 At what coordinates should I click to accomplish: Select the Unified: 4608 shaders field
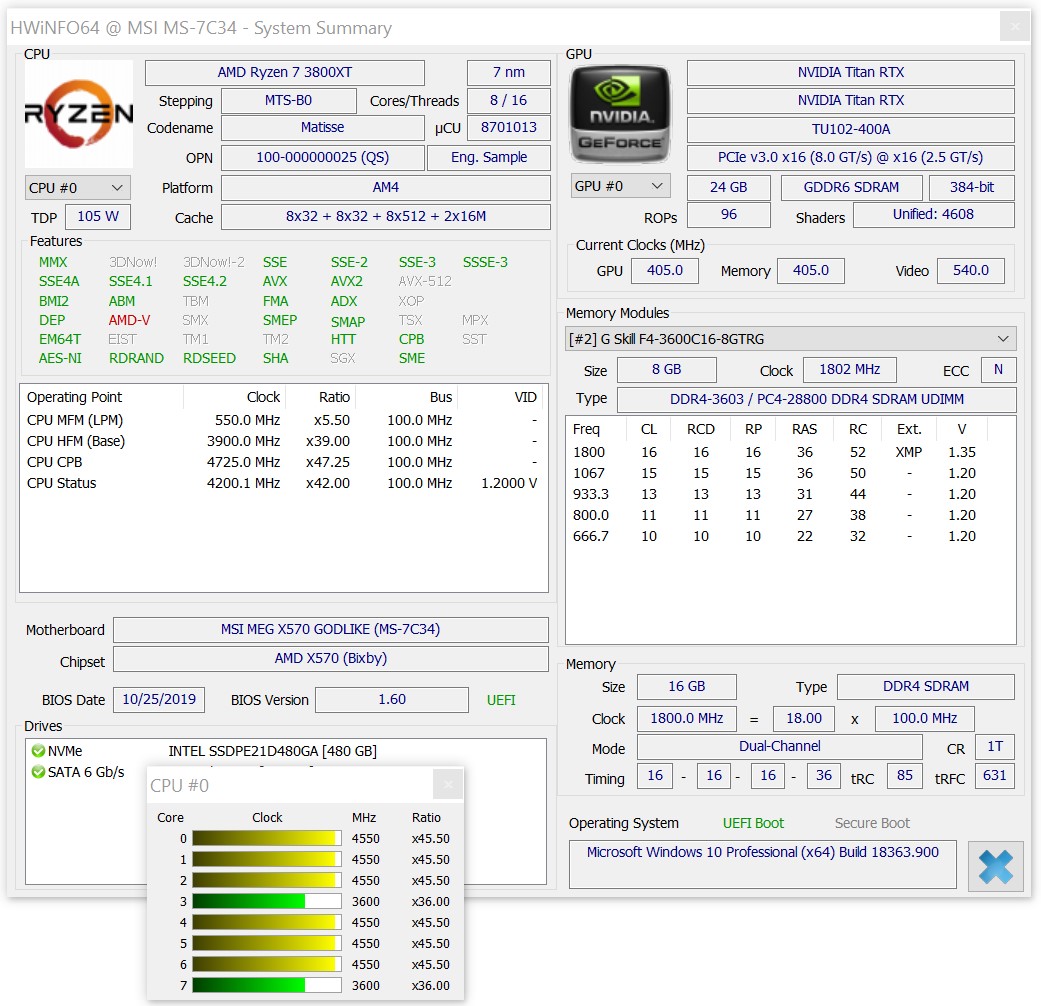point(933,215)
